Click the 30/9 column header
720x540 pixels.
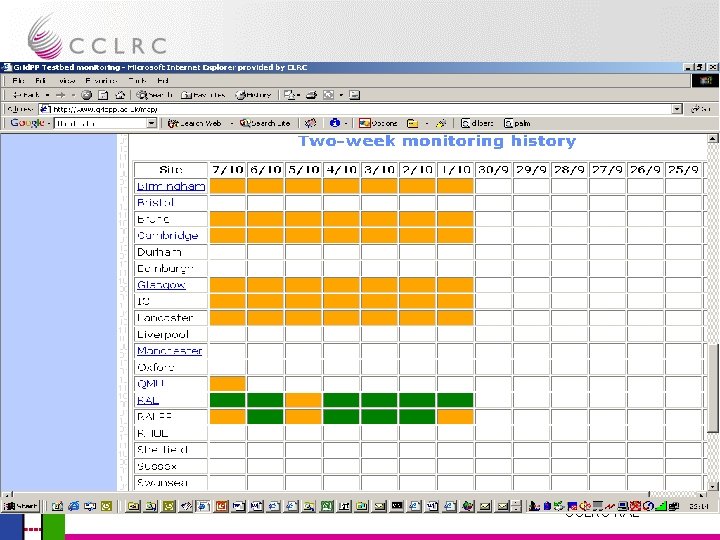point(493,169)
